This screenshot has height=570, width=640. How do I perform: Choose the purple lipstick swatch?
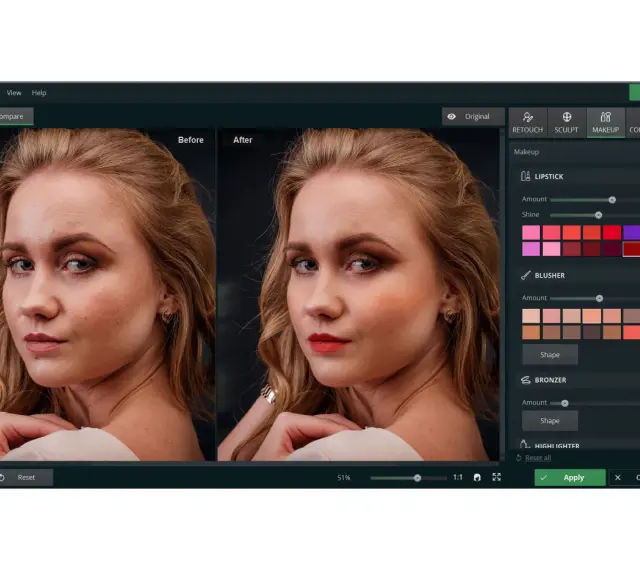[631, 232]
